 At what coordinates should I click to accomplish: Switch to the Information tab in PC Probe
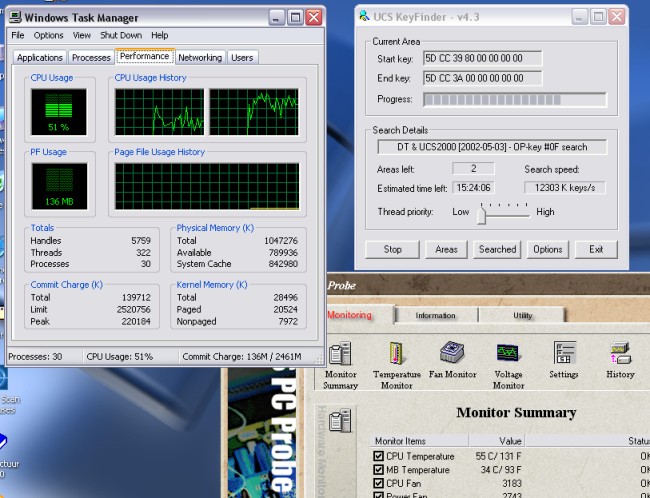click(436, 315)
